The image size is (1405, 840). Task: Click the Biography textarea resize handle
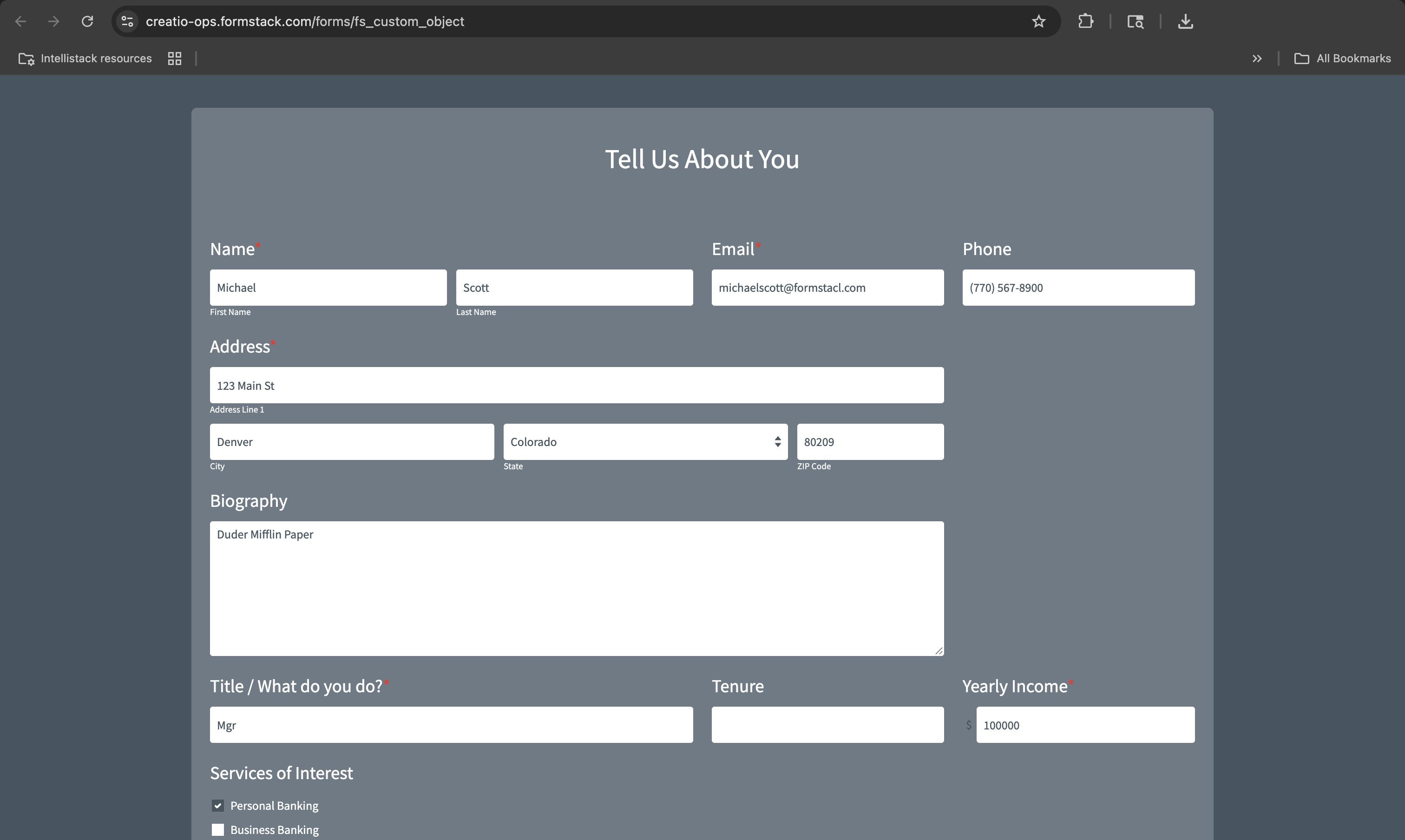(x=939, y=651)
